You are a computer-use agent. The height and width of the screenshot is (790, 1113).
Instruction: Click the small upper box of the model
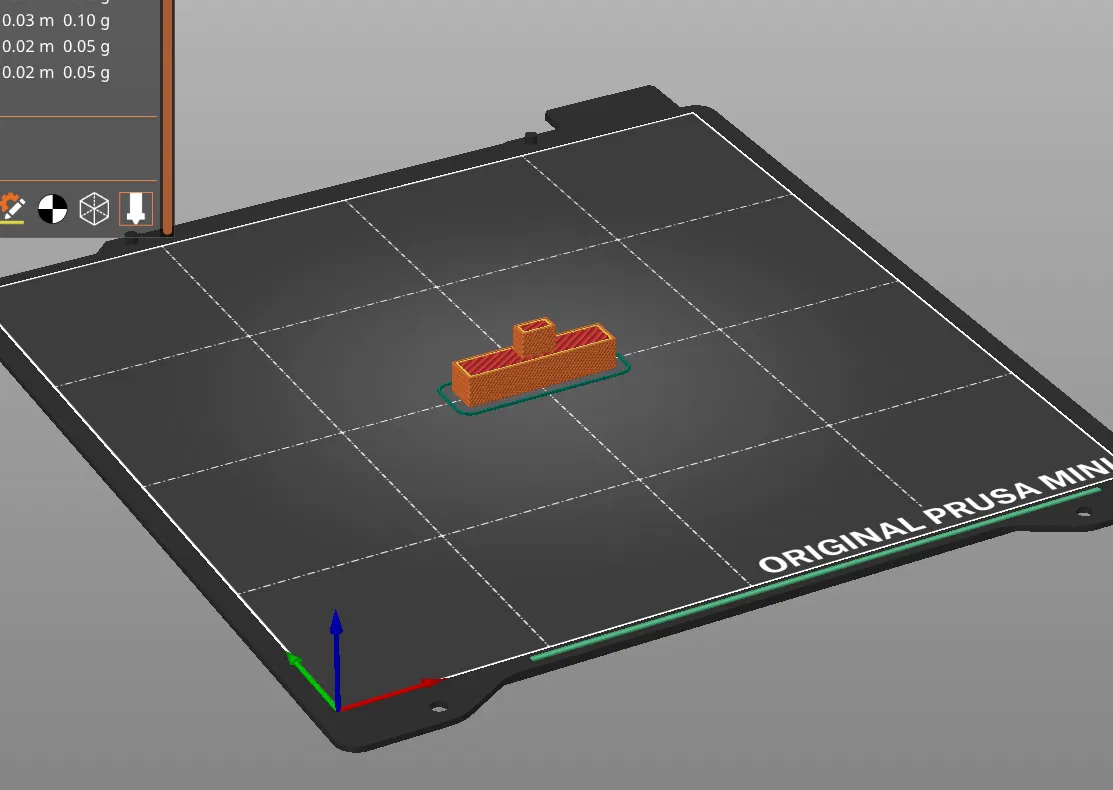click(534, 337)
